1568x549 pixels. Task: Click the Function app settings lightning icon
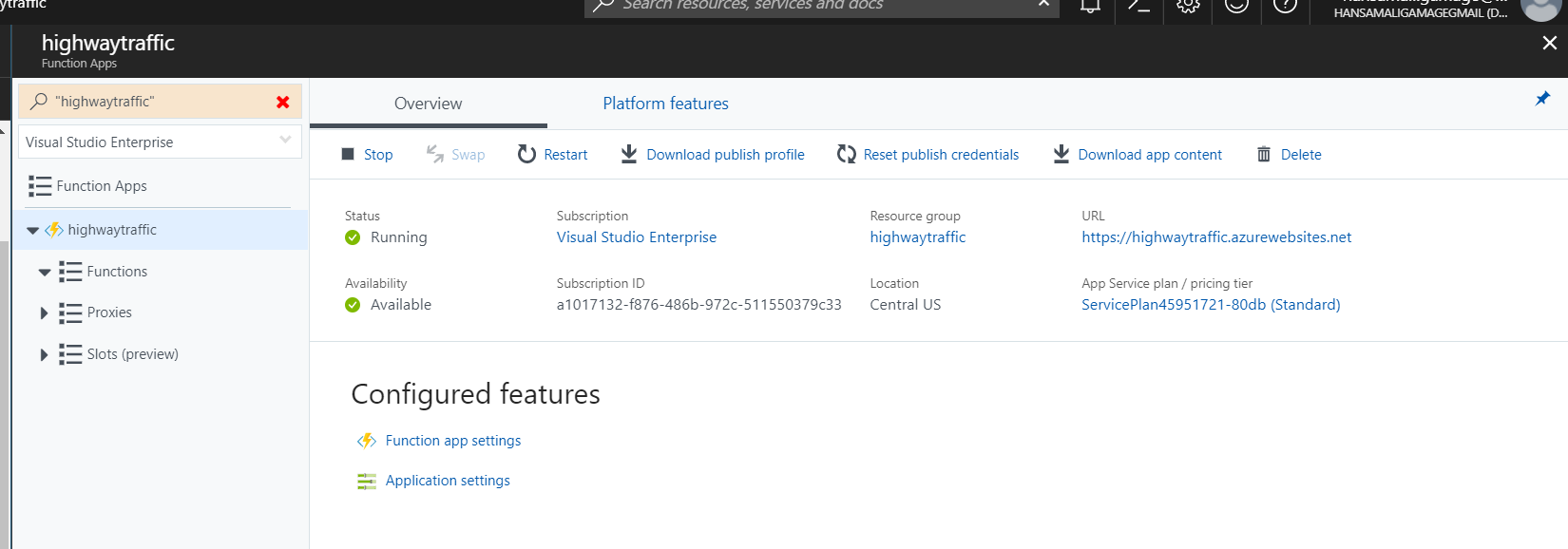coord(366,441)
